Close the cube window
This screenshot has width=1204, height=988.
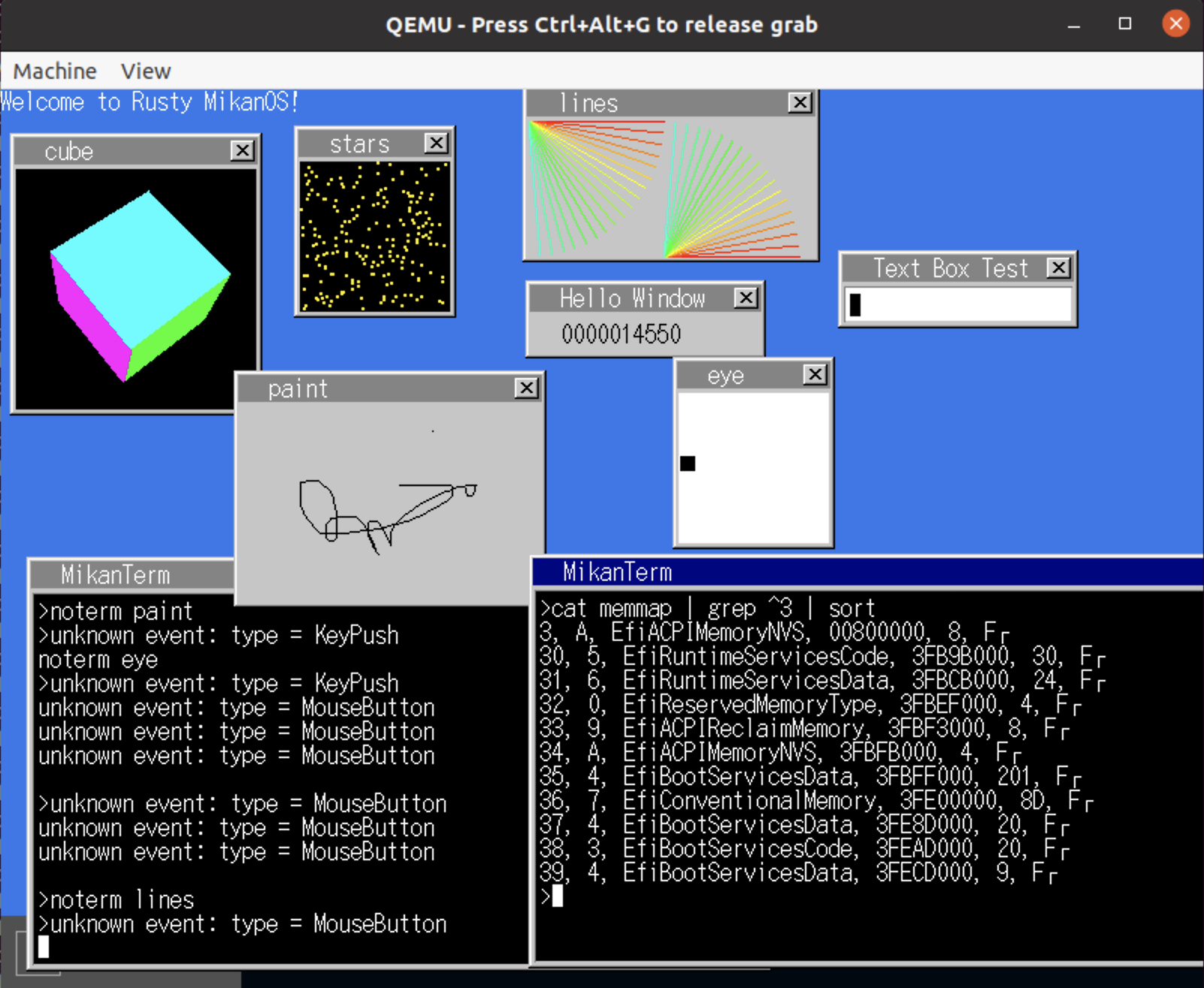coord(242,151)
